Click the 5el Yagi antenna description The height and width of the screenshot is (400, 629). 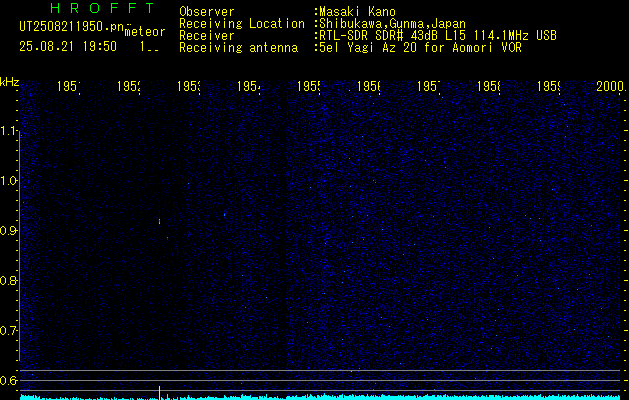point(420,48)
